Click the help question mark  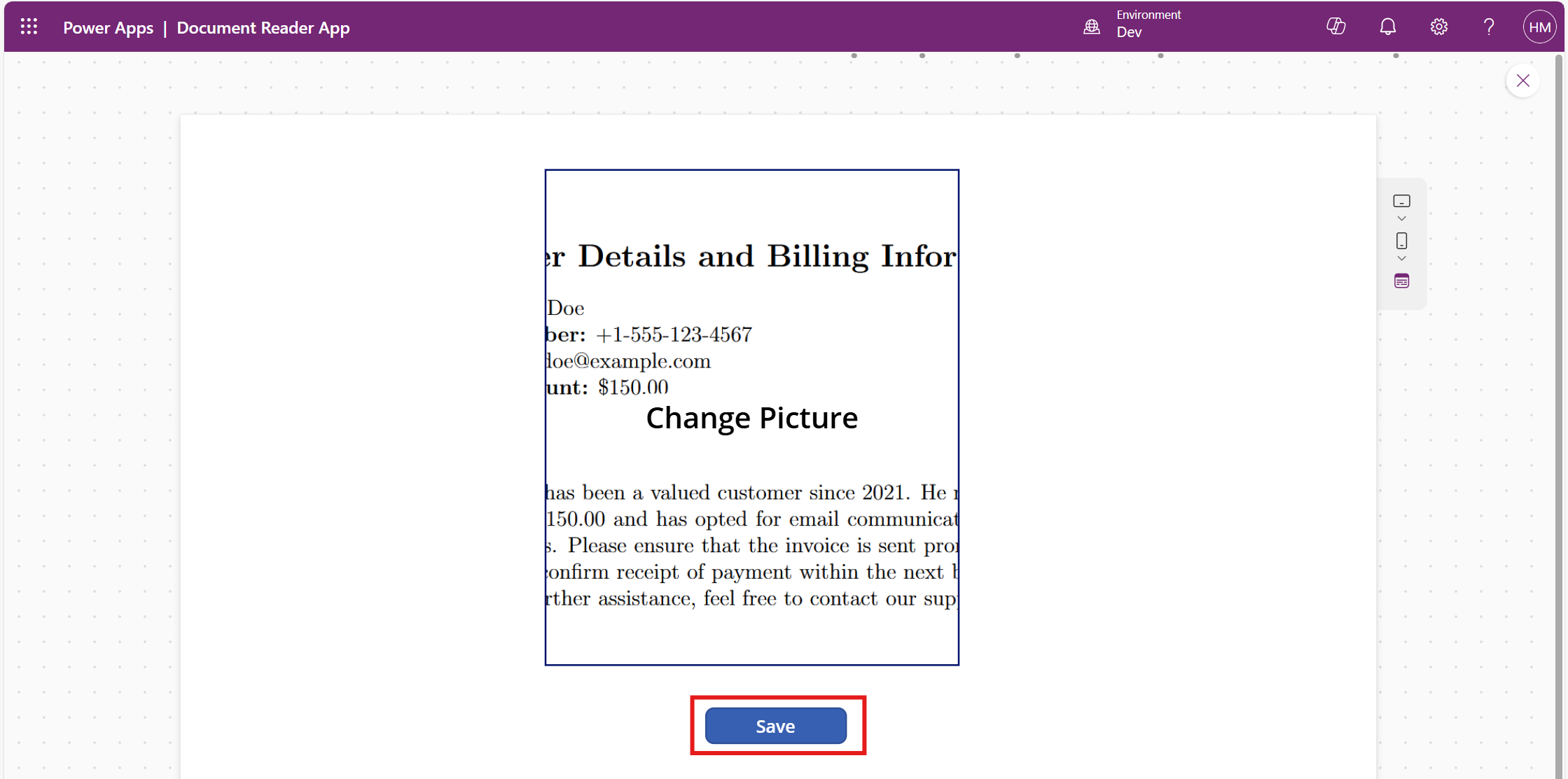click(x=1489, y=27)
